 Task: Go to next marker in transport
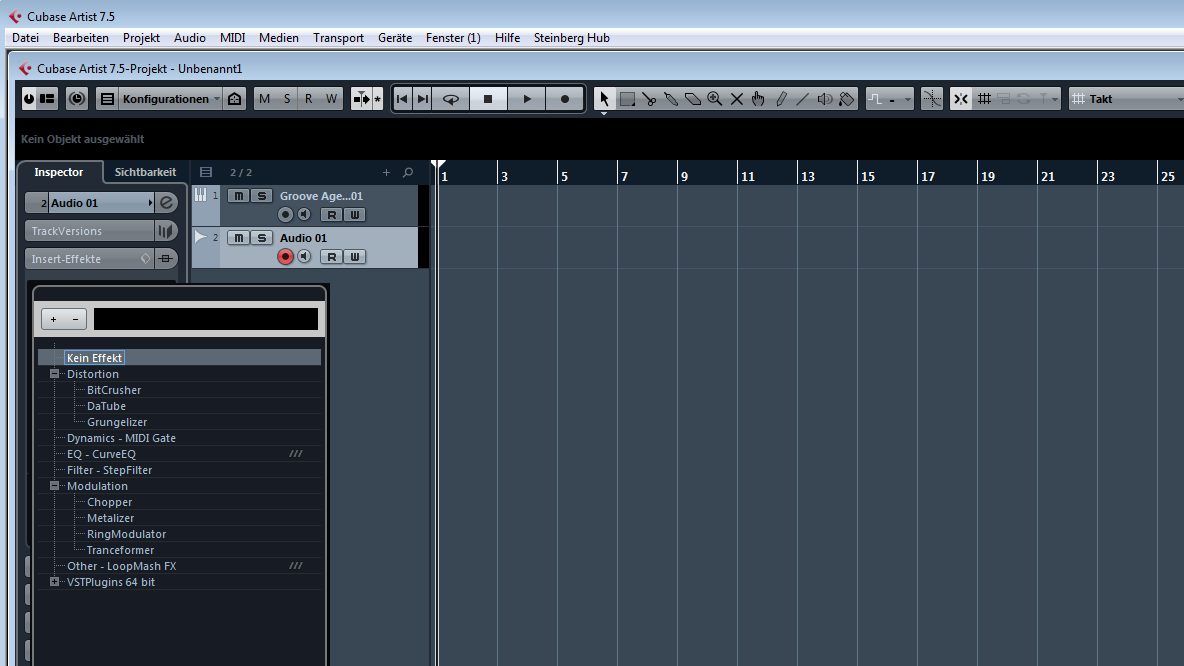click(x=423, y=99)
